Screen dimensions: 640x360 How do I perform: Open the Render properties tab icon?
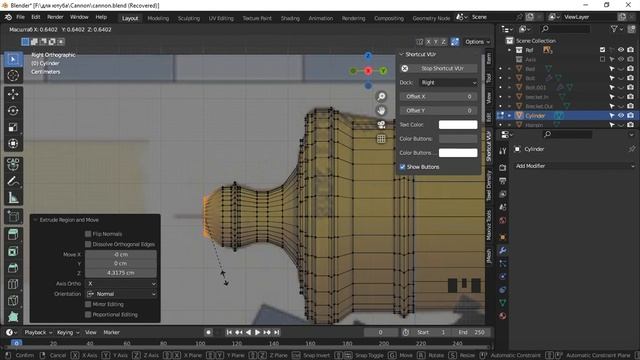pyautogui.click(x=503, y=168)
